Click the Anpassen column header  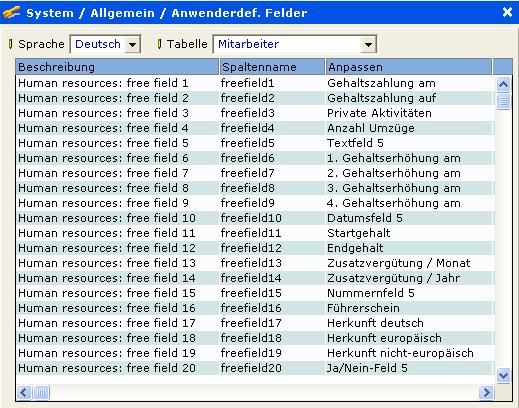click(x=409, y=67)
